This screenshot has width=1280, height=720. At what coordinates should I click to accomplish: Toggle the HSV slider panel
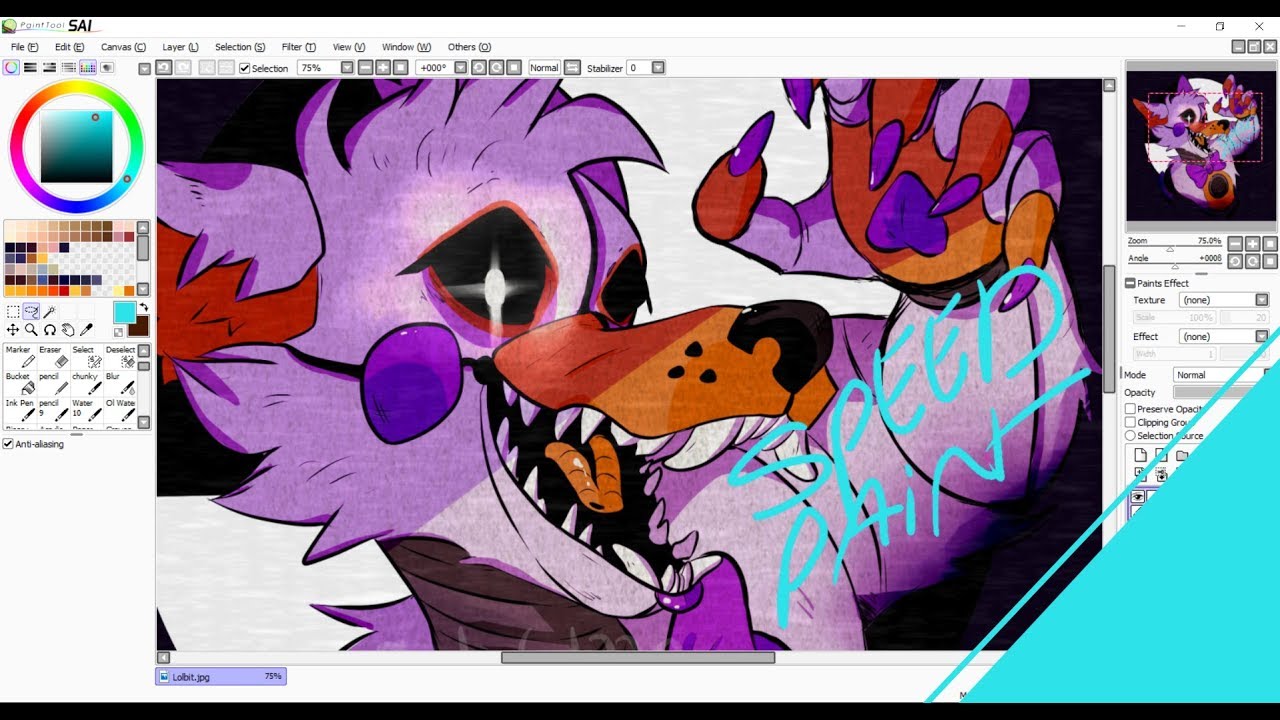click(49, 68)
